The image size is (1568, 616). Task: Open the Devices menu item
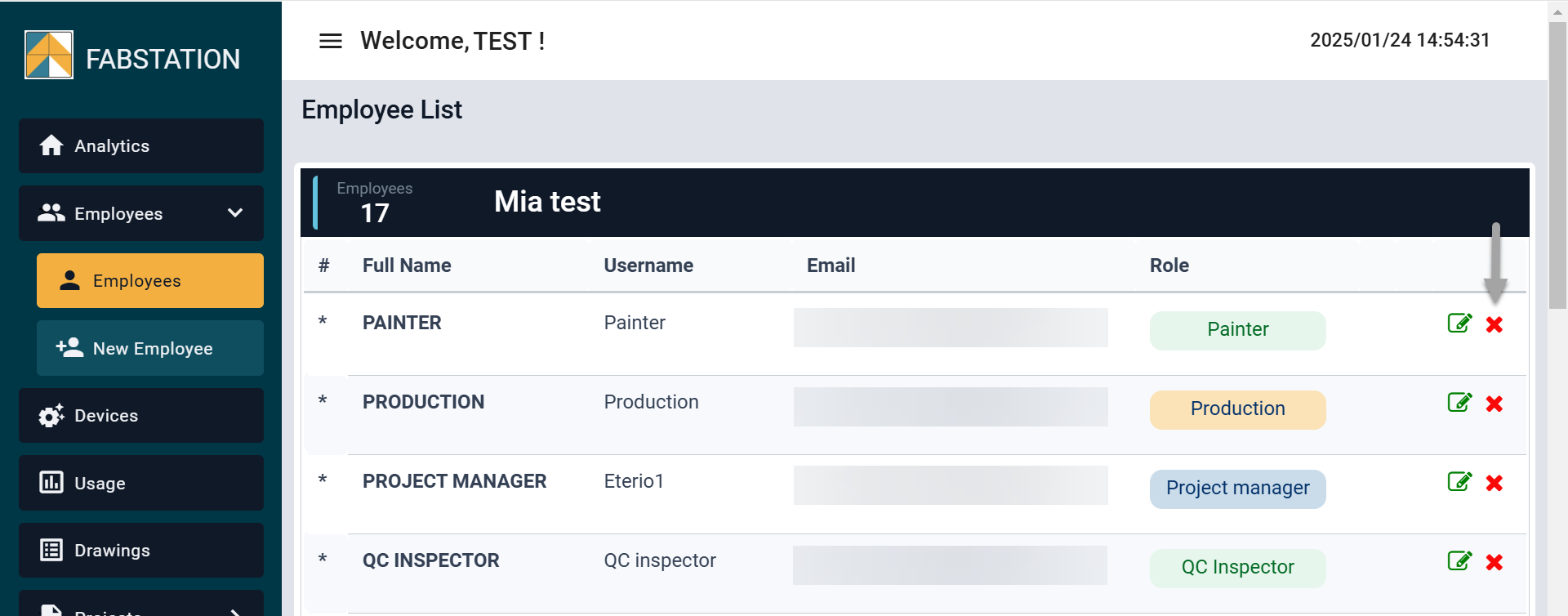[141, 416]
